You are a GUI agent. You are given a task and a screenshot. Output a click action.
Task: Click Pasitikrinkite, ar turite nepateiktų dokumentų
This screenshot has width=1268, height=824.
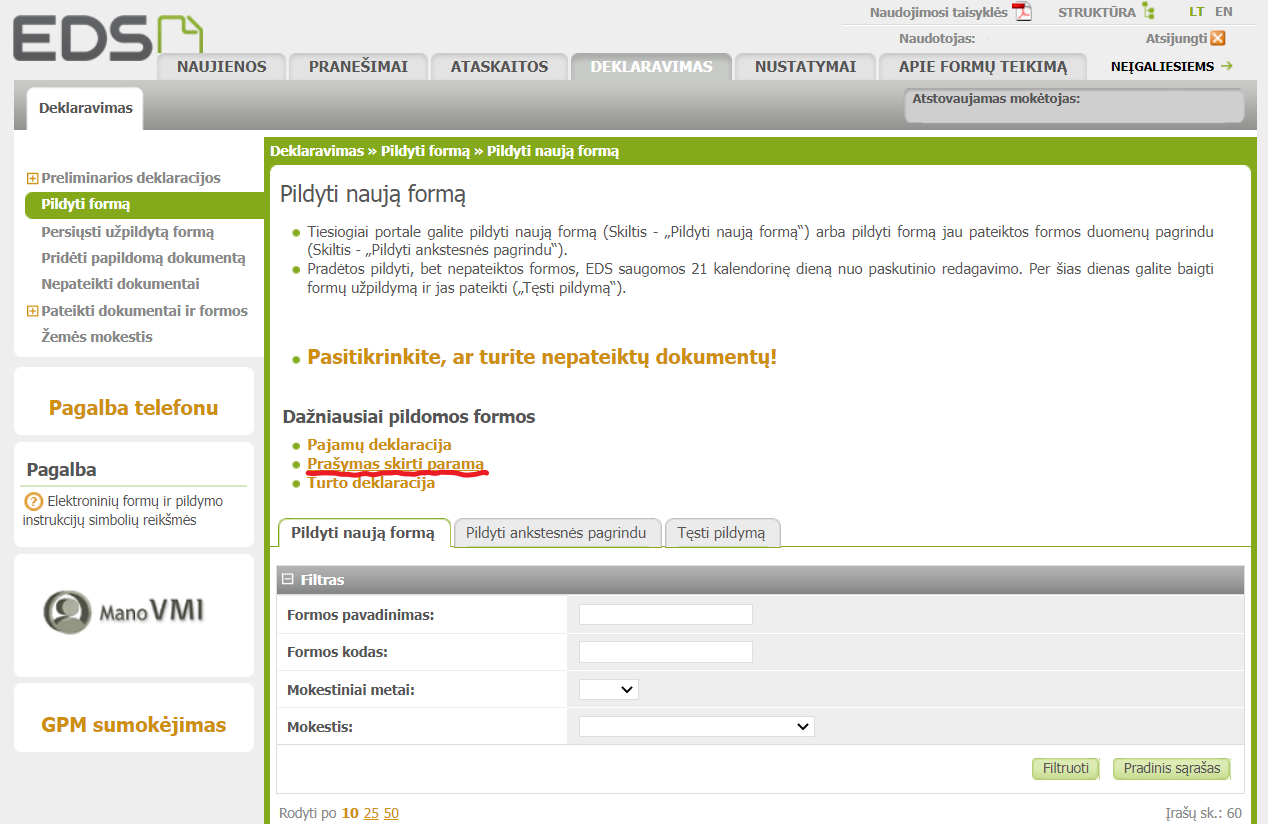pyautogui.click(x=542, y=357)
